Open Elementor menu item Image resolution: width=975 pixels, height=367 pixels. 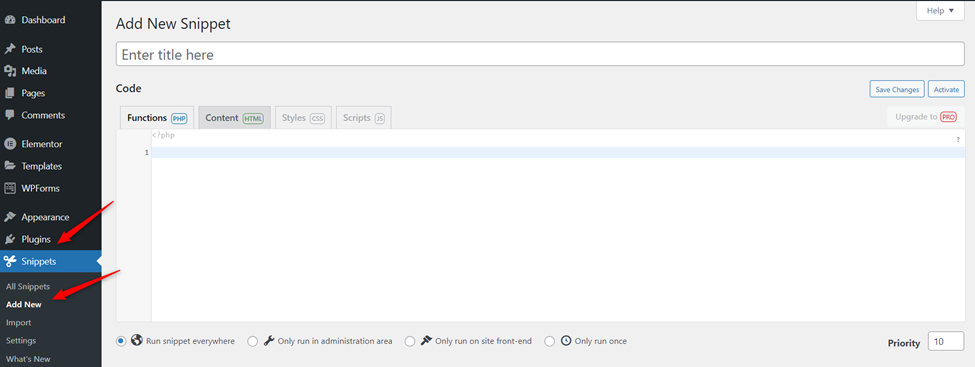50,144
